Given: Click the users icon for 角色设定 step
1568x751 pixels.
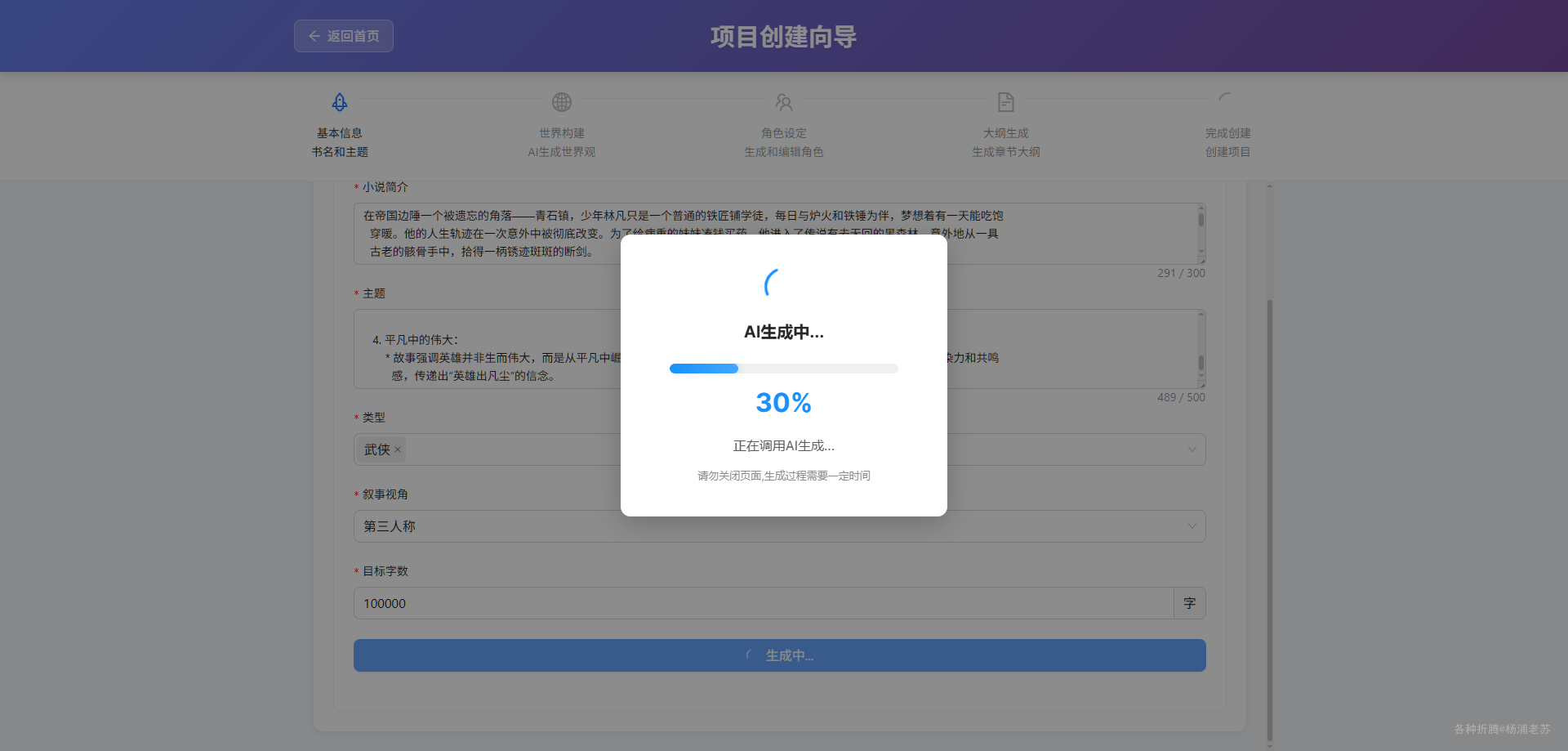Looking at the screenshot, I should click(x=784, y=102).
